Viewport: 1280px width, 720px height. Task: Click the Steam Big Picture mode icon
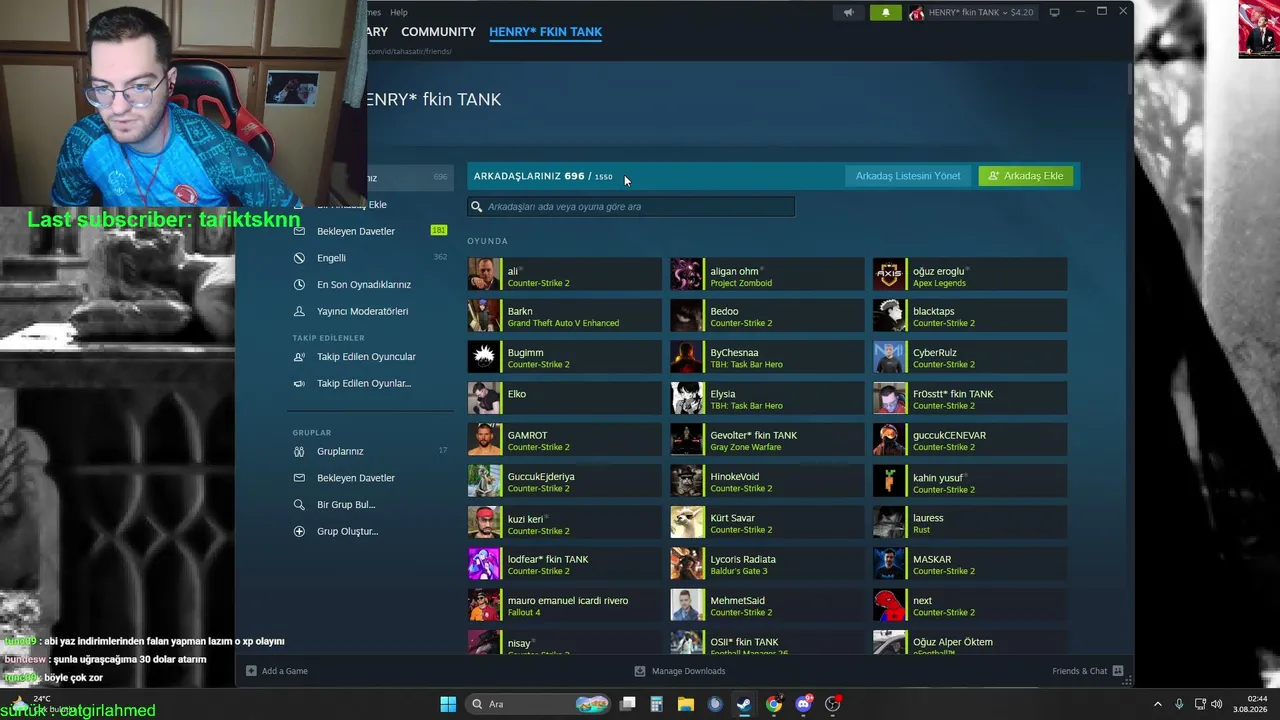click(1054, 12)
